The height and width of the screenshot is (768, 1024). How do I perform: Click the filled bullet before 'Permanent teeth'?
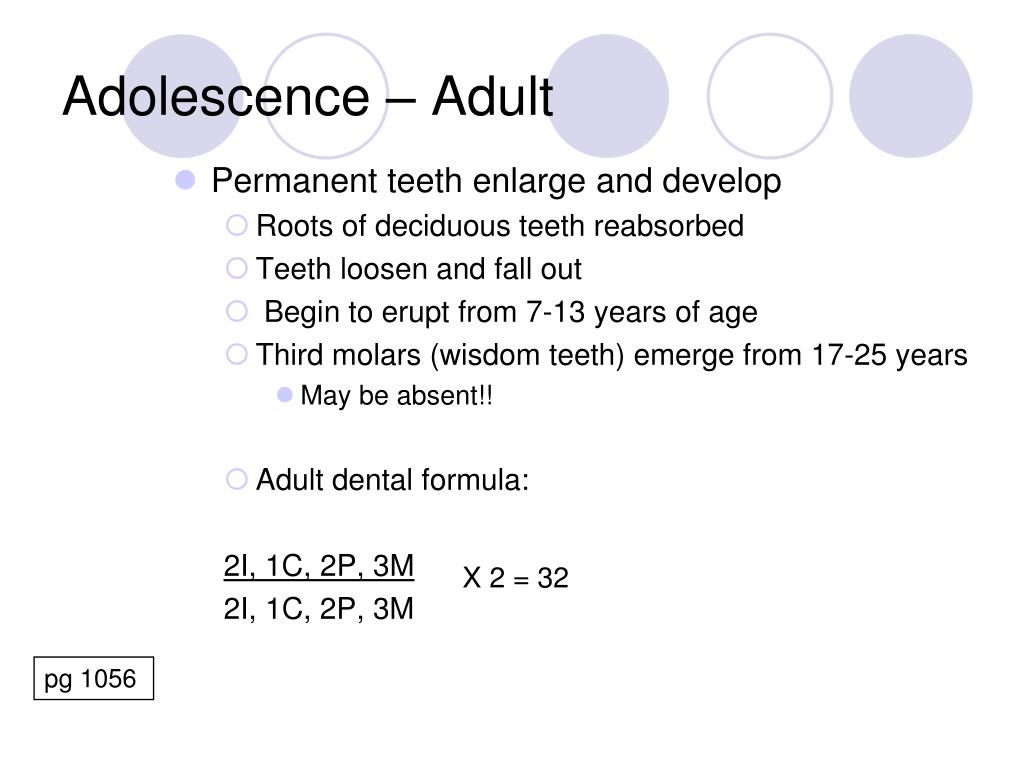pos(185,180)
